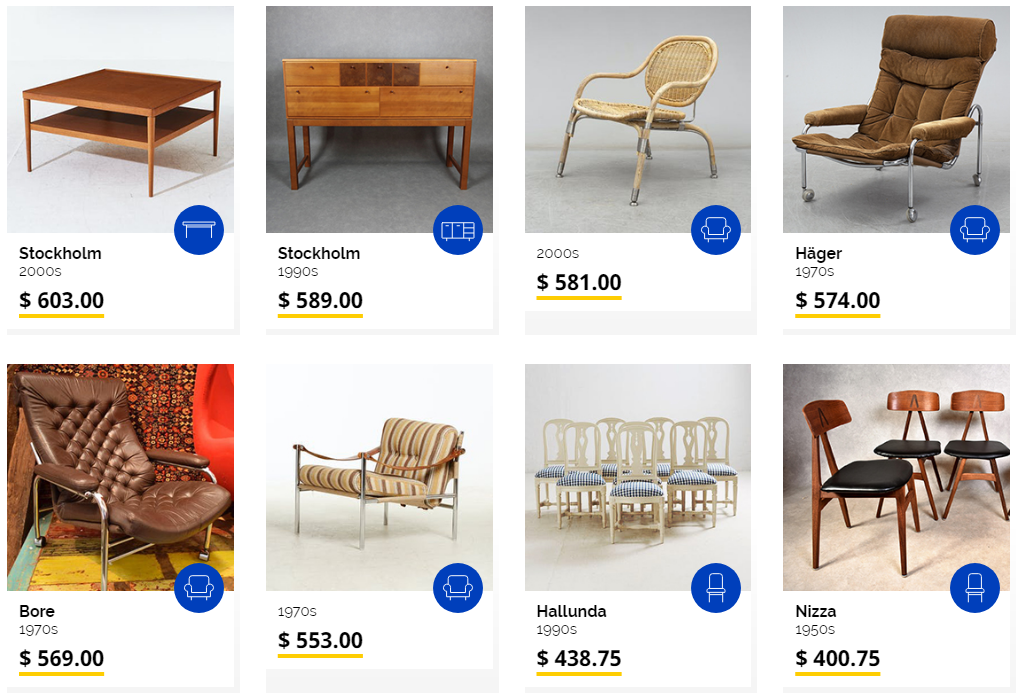1016x700 pixels.
Task: Click sideboard category icon on $589.00 Stockholm item
Action: 457,230
